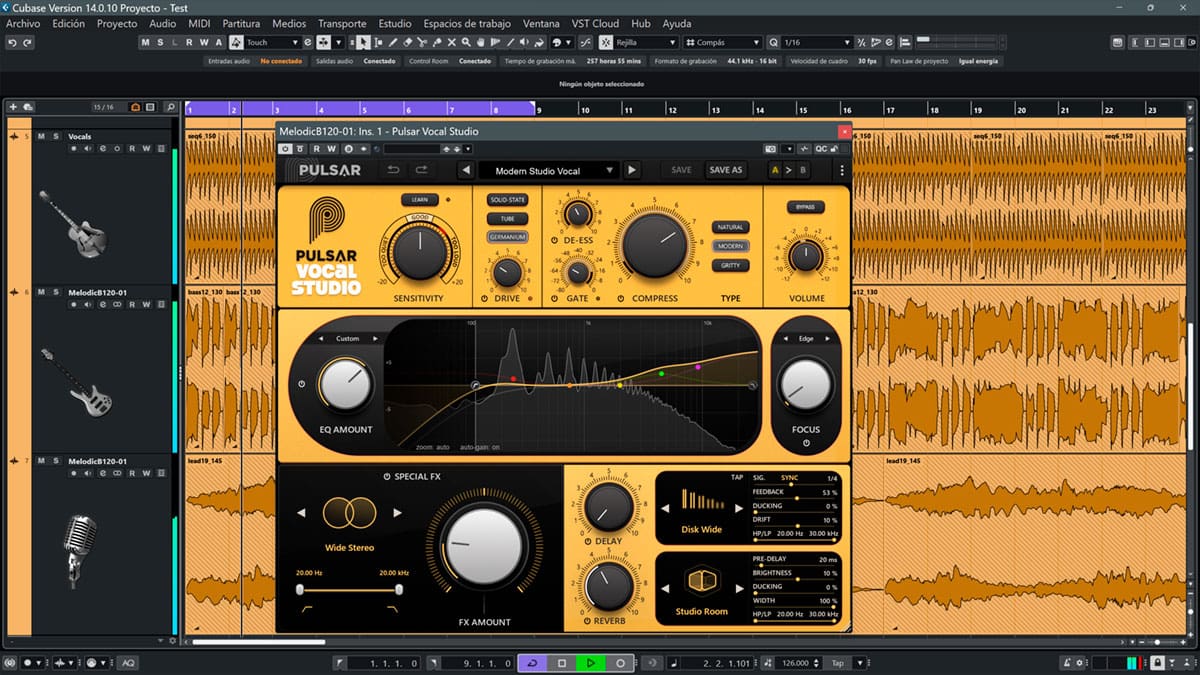Open the 1/16 quantize preset dropdown
Image resolution: width=1200 pixels, height=675 pixels.
[x=816, y=42]
